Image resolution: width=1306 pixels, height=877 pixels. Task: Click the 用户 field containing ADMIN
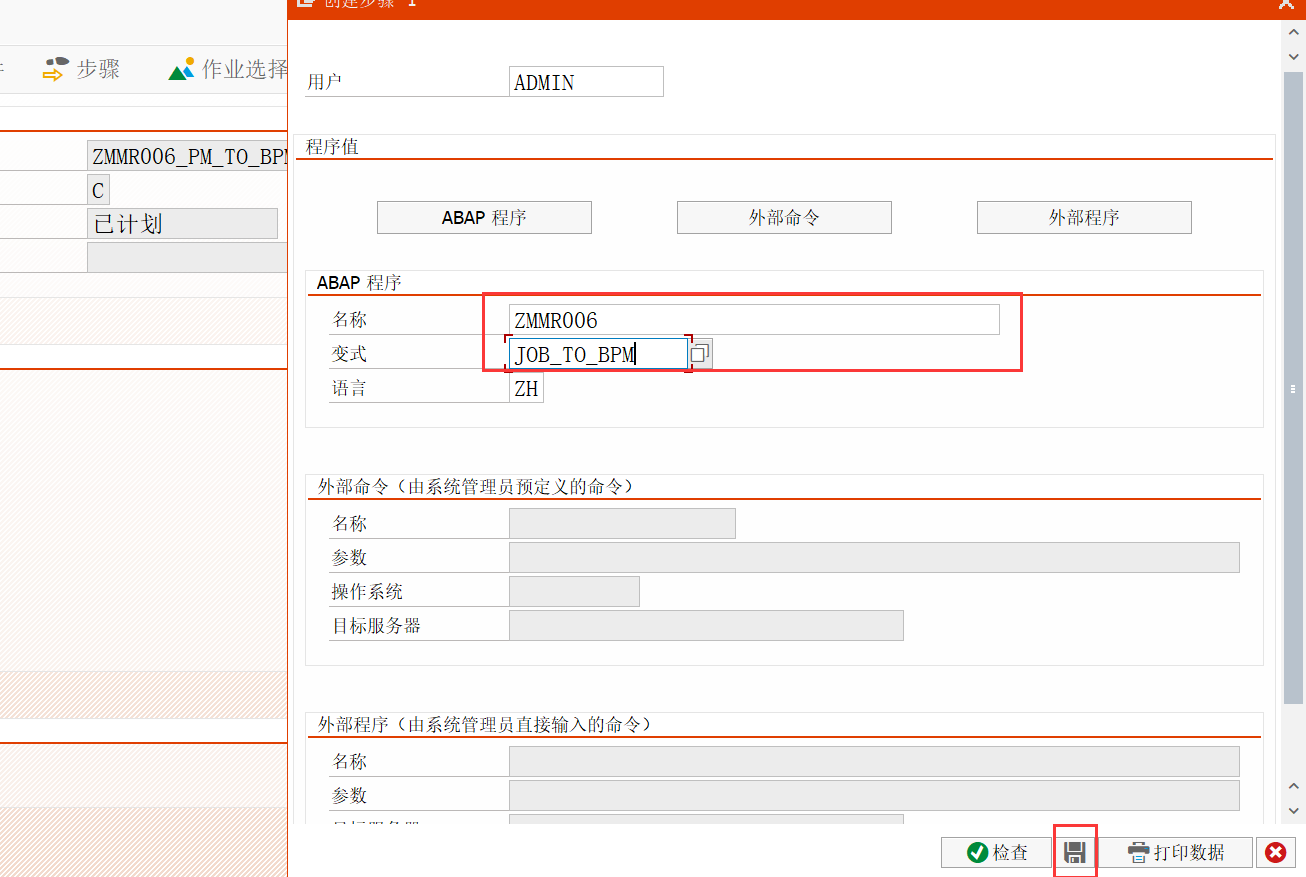[x=586, y=82]
